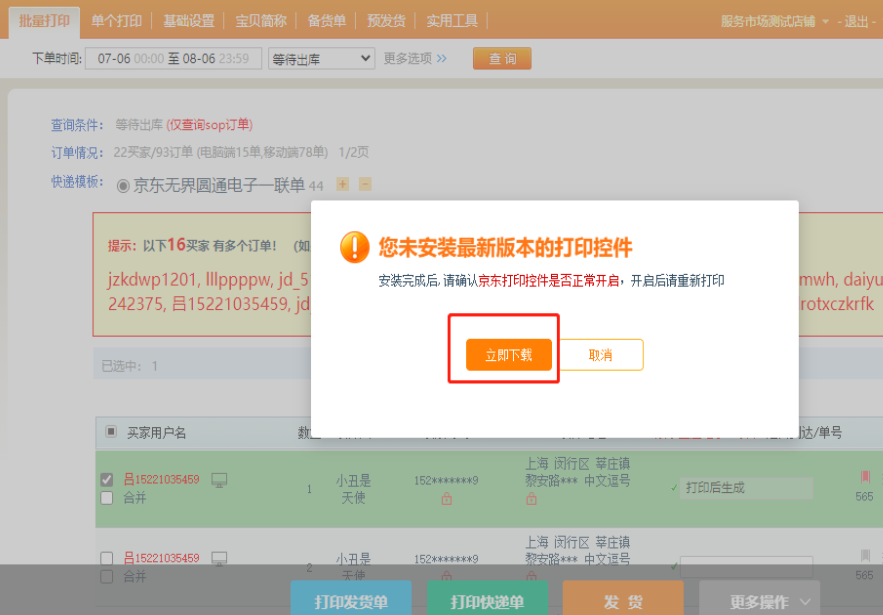Switch to the 单个打印 tab
The width and height of the screenshot is (883, 615).
[117, 20]
